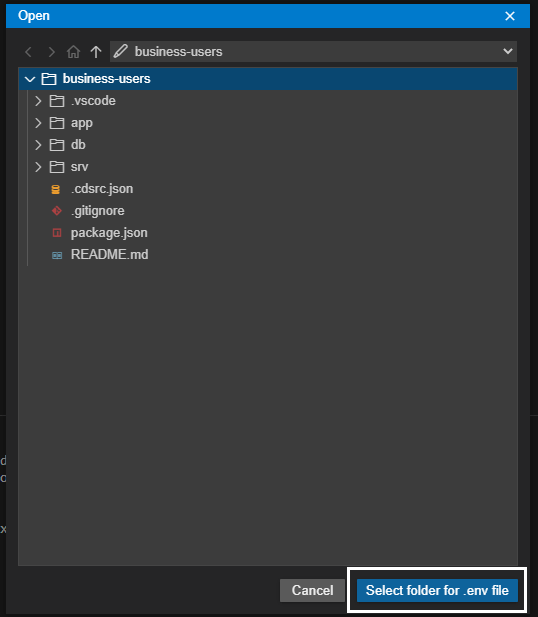Click the package.json file icon

point(57,233)
